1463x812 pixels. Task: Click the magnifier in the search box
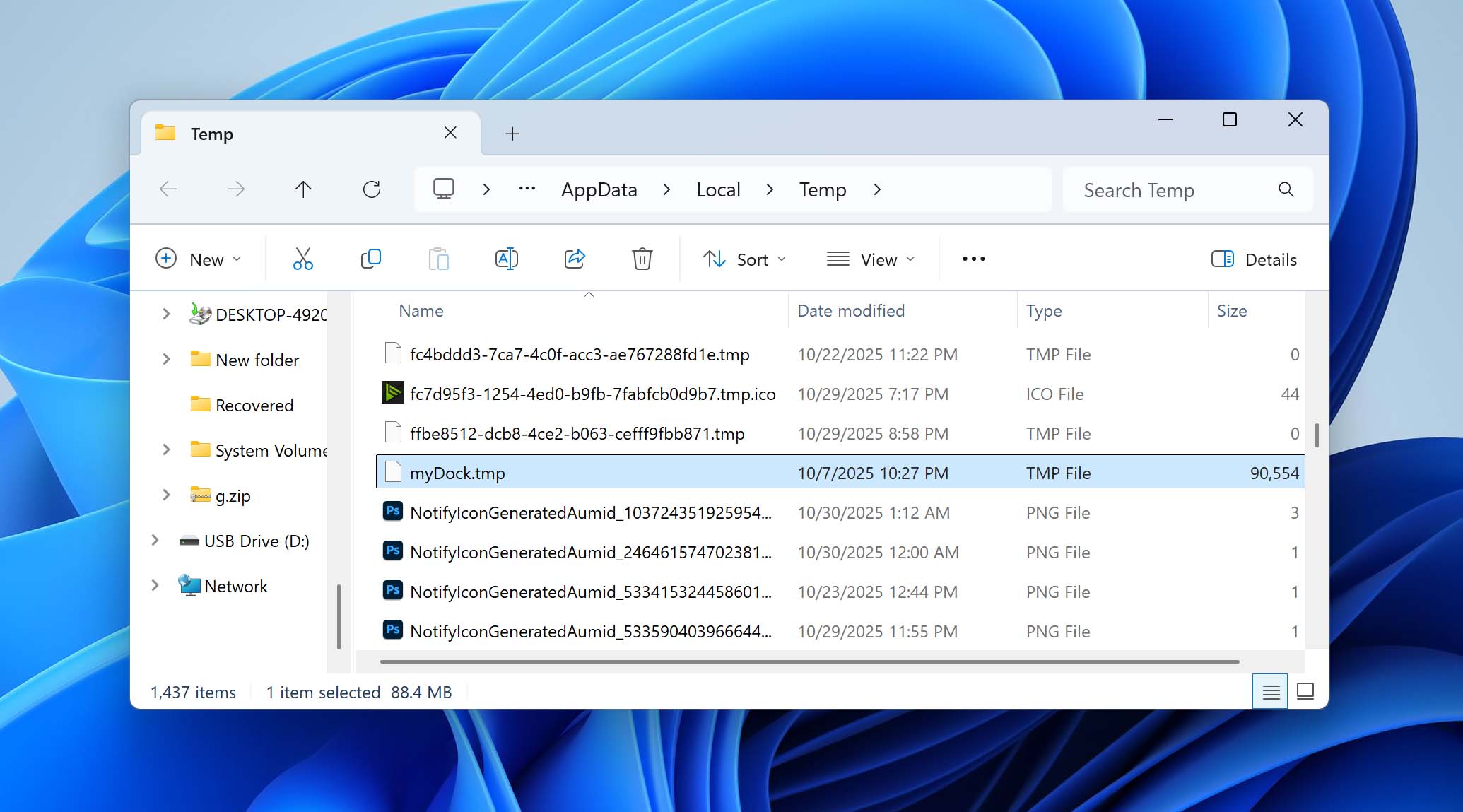point(1286,189)
